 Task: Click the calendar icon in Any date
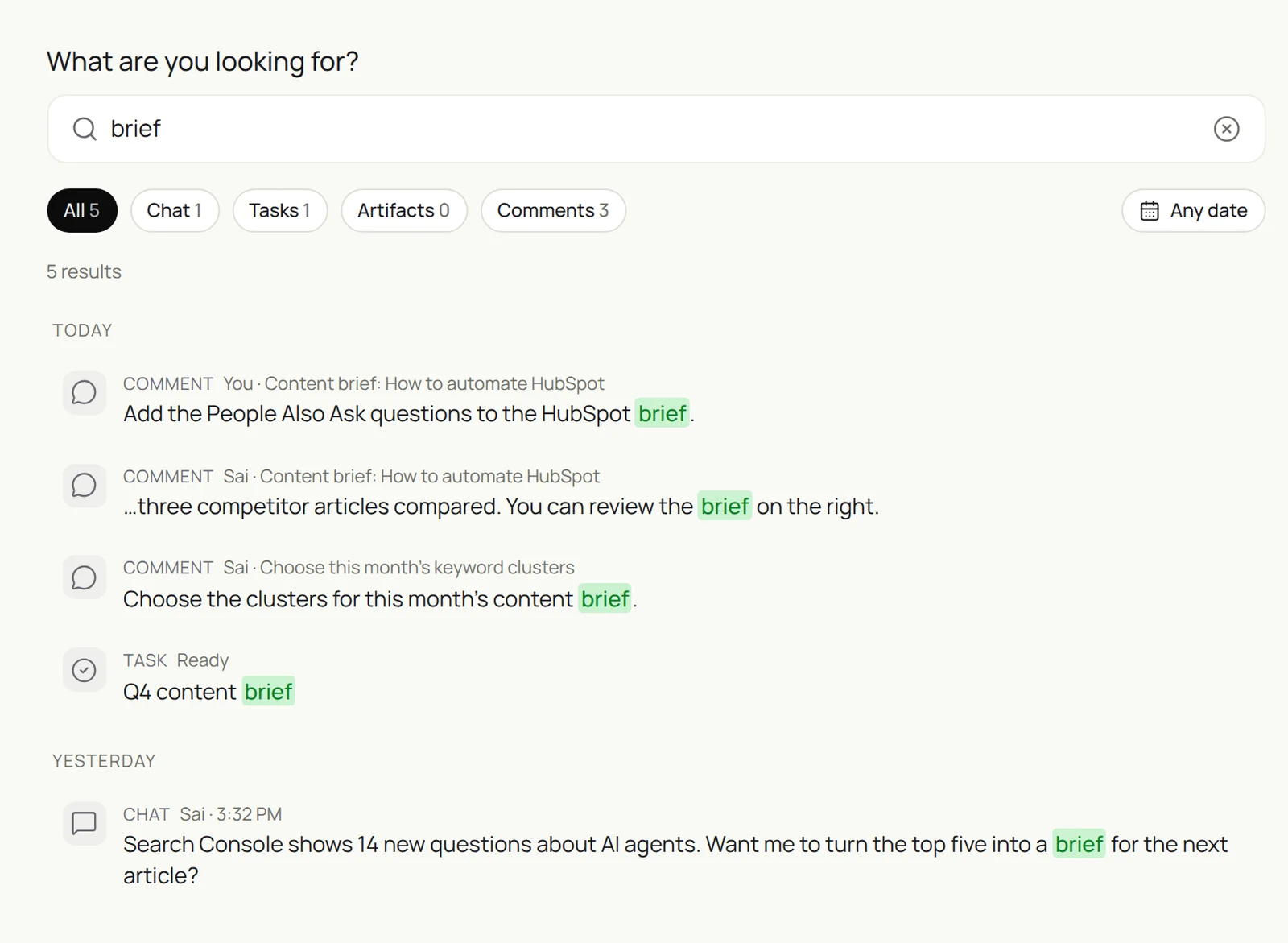(1150, 211)
